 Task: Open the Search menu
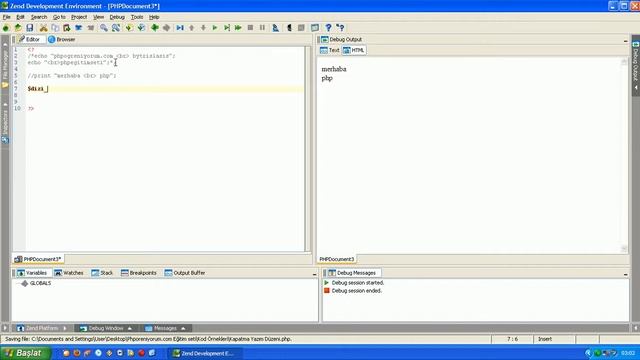pos(39,17)
